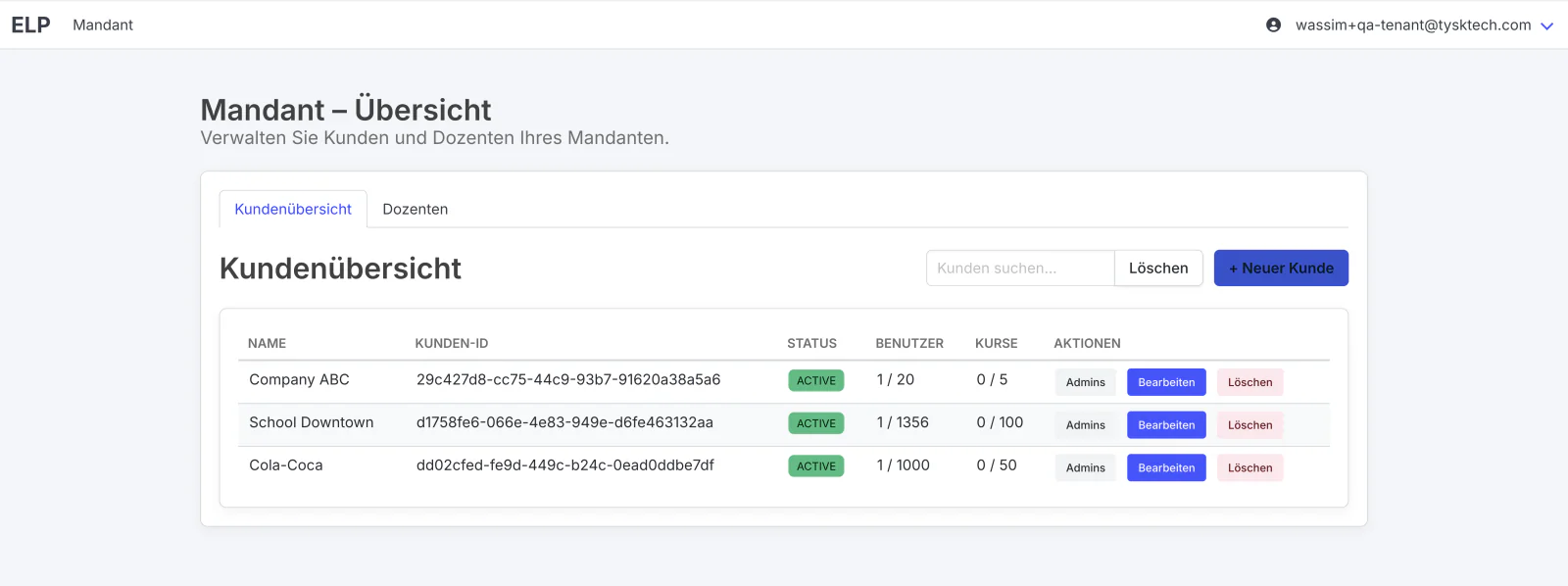Screen dimensions: 1568x586
Task: Open Admins for Cola-Coca
Action: coord(1086,468)
